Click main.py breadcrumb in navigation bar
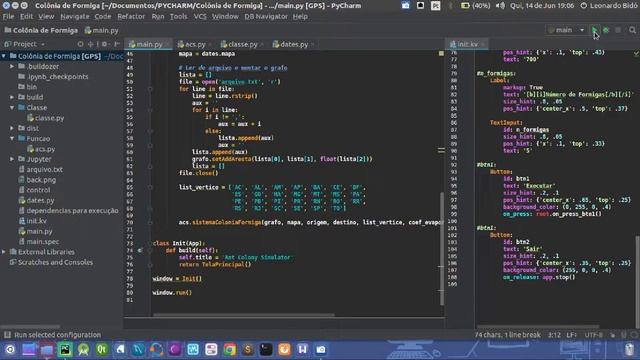Image resolution: width=640 pixels, height=360 pixels. [x=102, y=30]
